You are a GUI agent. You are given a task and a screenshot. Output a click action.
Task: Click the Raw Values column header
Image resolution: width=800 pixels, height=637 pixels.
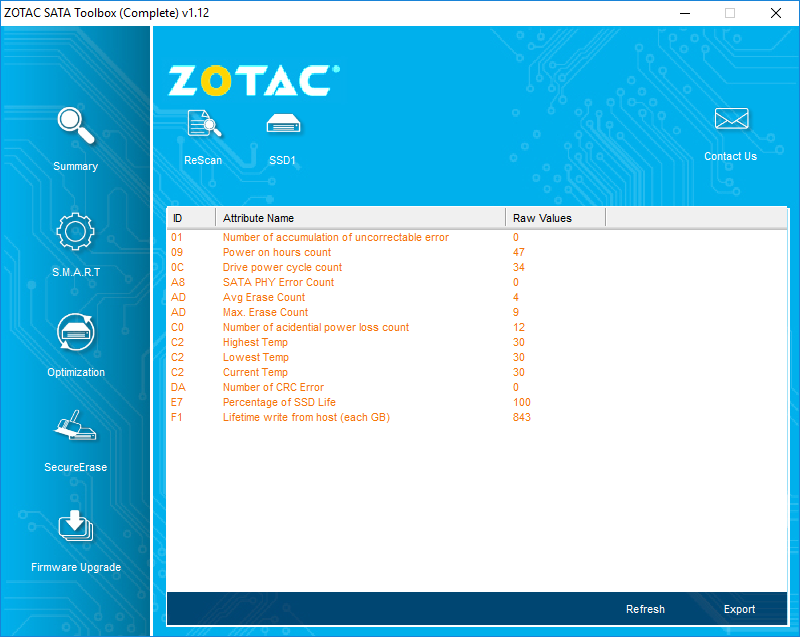[556, 218]
